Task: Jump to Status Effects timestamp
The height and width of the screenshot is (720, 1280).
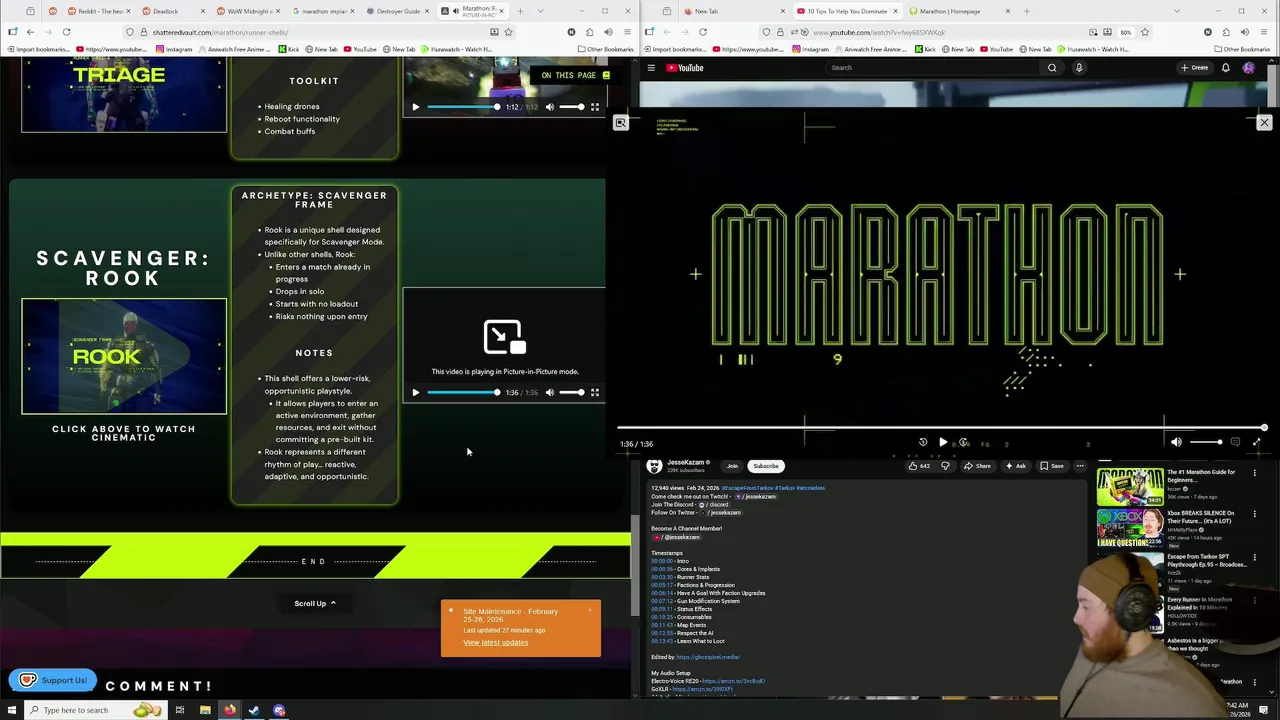Action: (x=662, y=609)
